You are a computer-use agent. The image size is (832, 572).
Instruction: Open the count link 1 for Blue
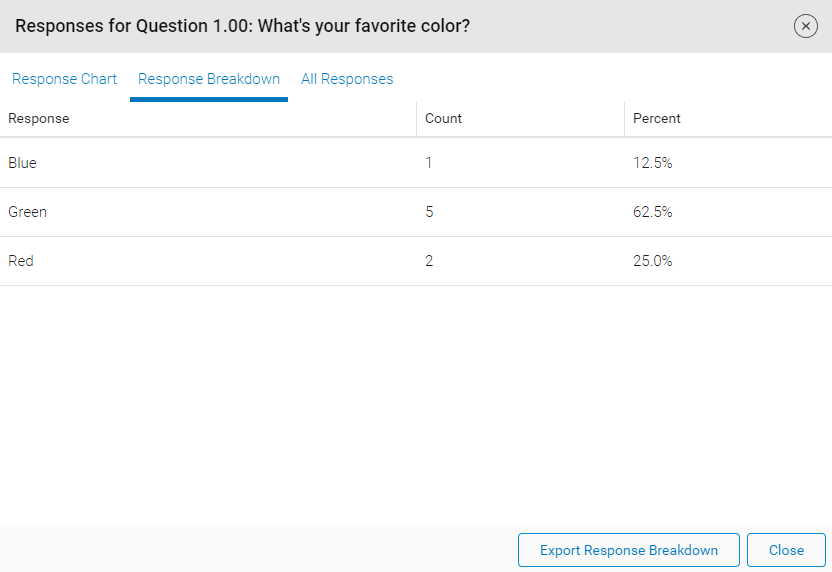[x=429, y=162]
